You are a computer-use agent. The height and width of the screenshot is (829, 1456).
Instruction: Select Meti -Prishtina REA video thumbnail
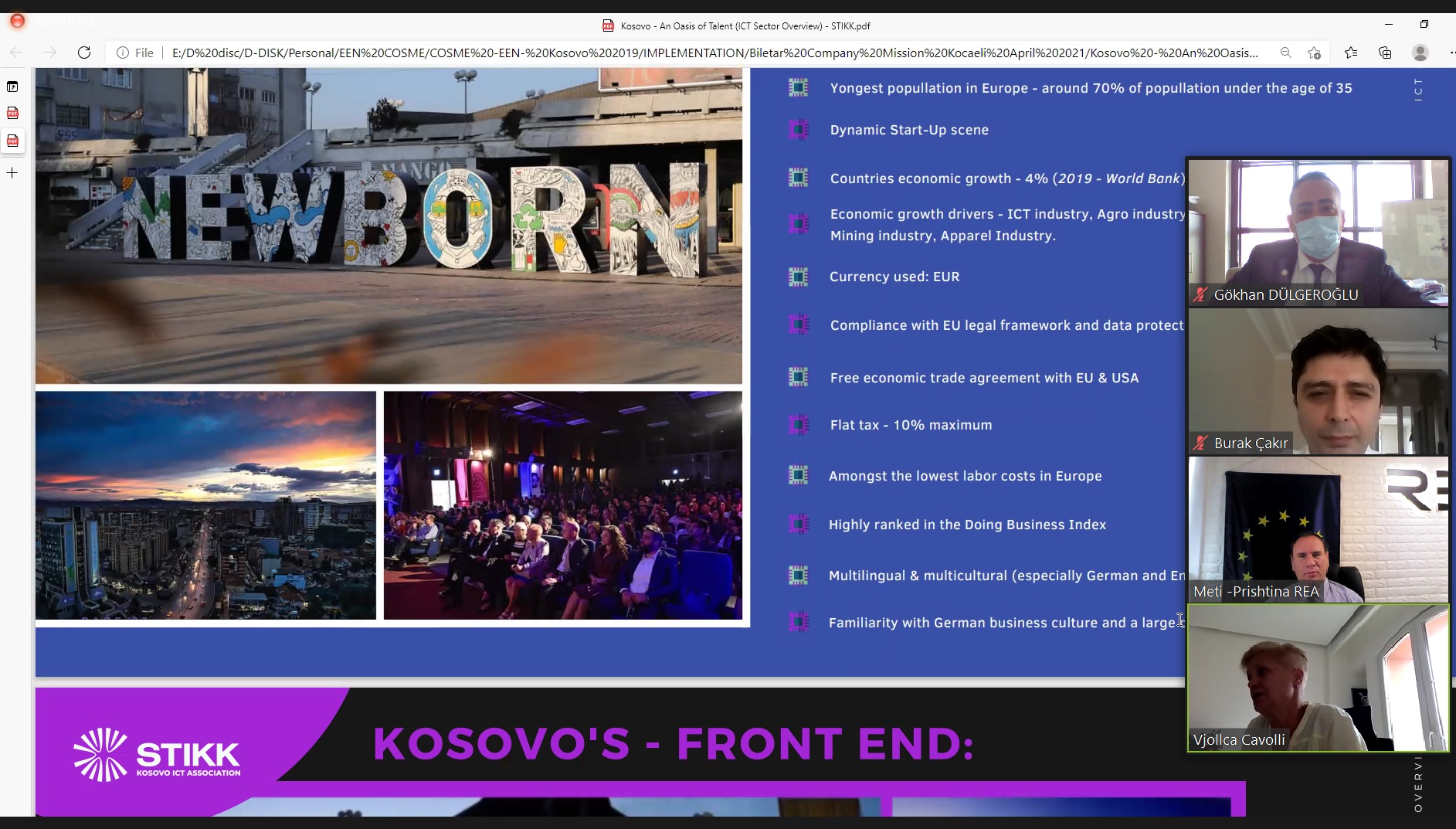click(1319, 529)
